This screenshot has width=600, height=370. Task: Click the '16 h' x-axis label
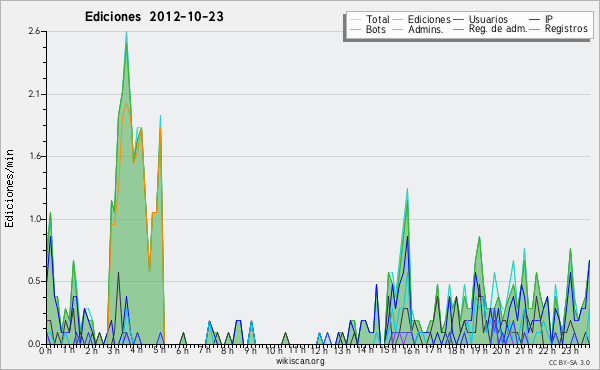click(411, 350)
